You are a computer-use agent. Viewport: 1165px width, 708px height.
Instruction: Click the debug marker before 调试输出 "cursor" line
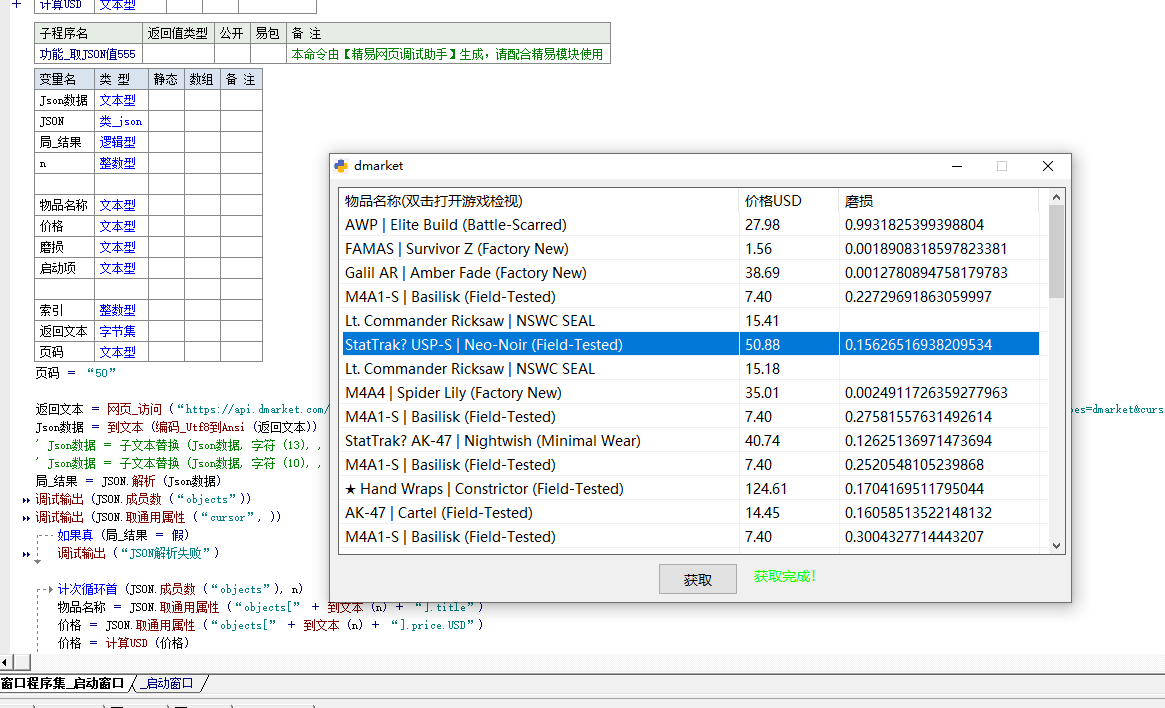[x=27, y=518]
